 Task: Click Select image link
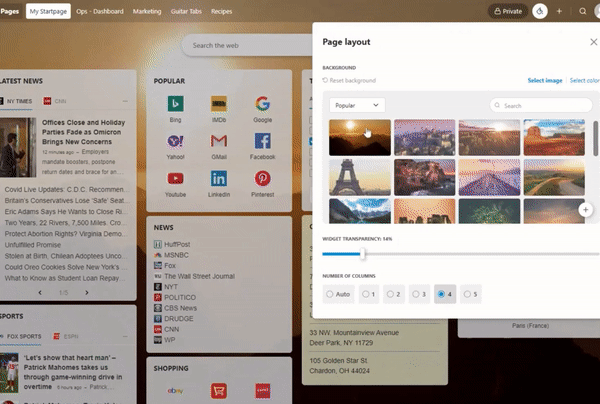coord(545,80)
